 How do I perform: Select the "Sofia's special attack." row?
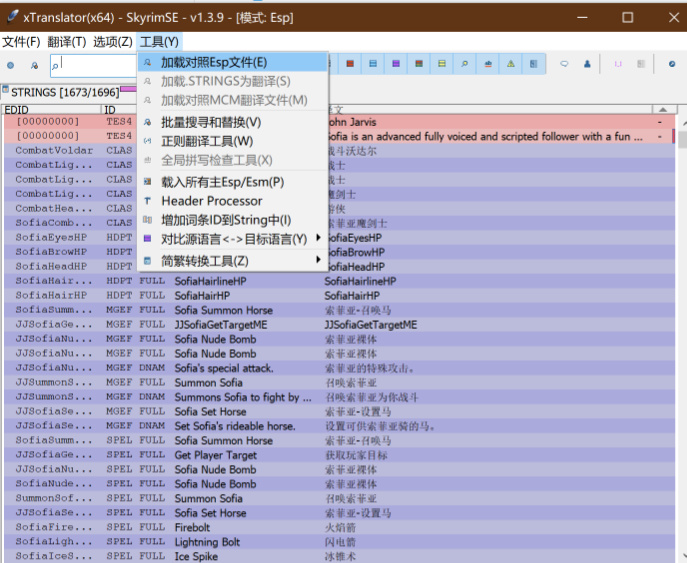pos(340,368)
